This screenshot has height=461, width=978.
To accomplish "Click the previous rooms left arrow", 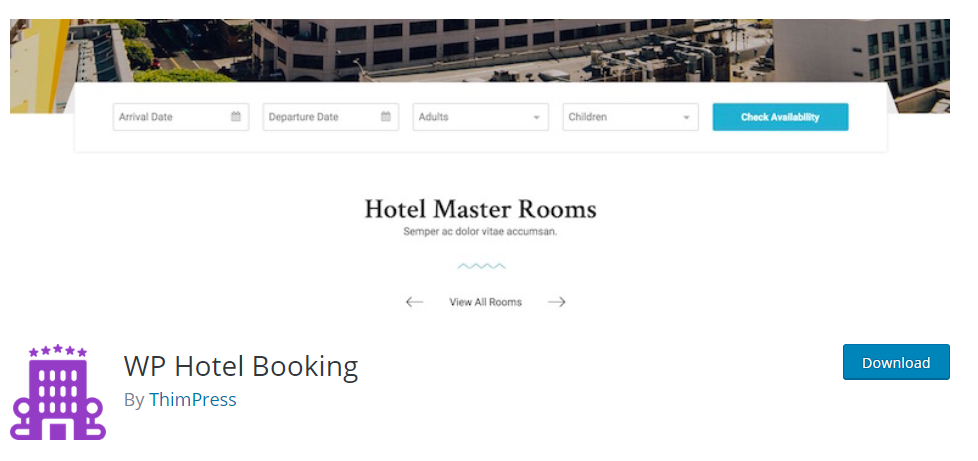I will [414, 302].
